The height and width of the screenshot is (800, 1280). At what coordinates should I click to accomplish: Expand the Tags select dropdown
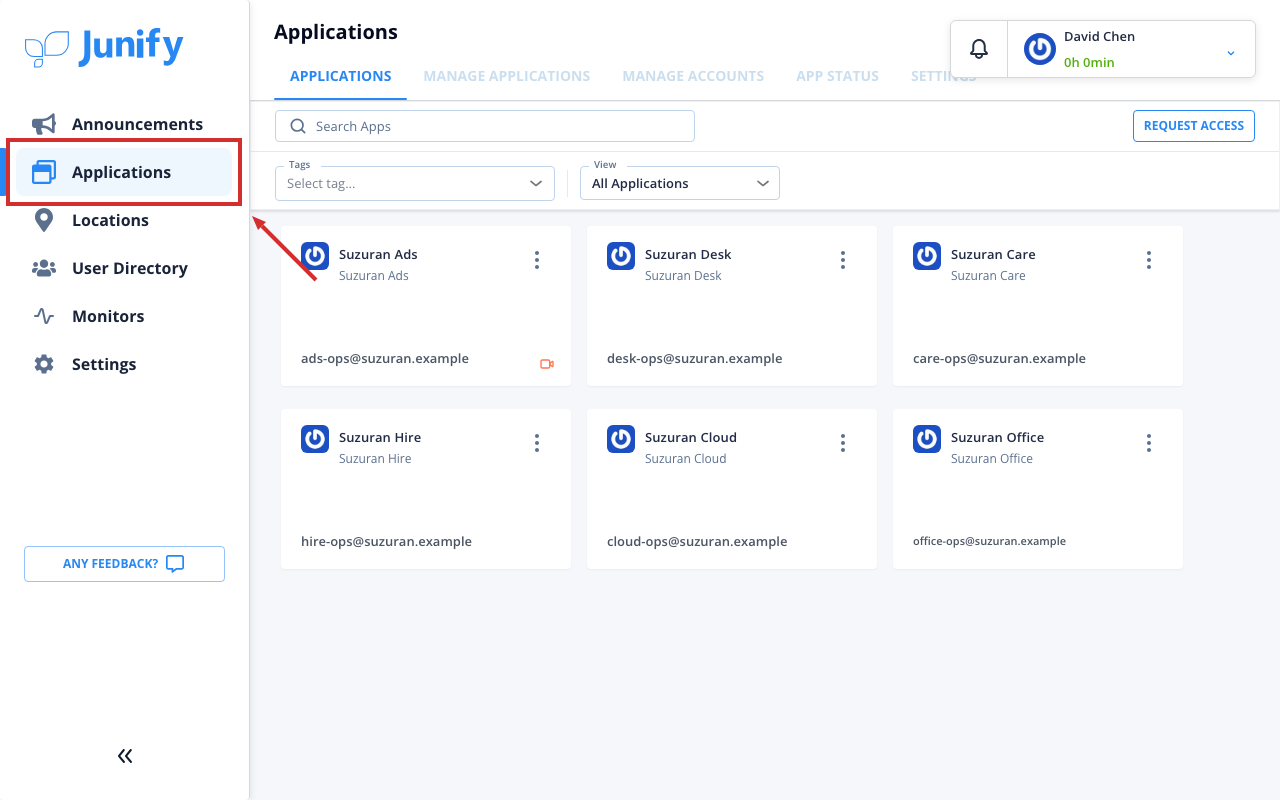click(415, 183)
